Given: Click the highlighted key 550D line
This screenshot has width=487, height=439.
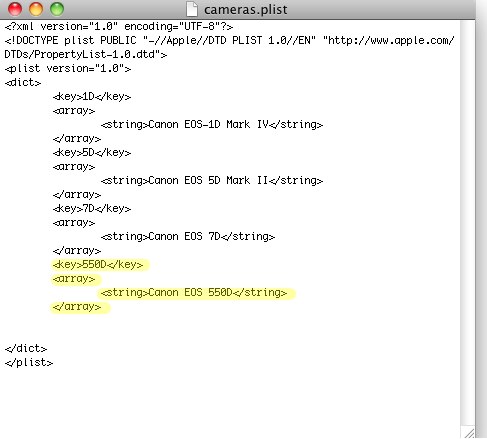Looking at the screenshot, I should pos(98,264).
